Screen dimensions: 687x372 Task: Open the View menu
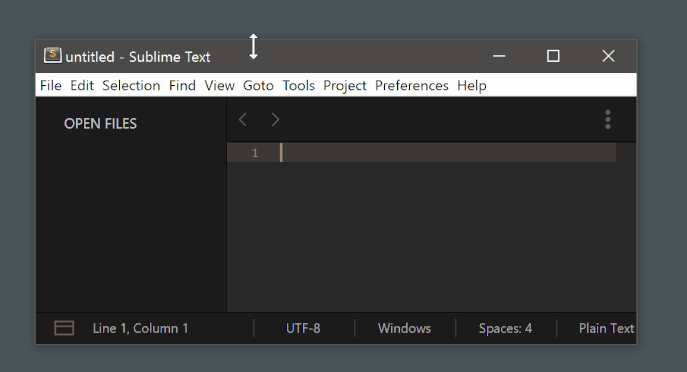220,85
